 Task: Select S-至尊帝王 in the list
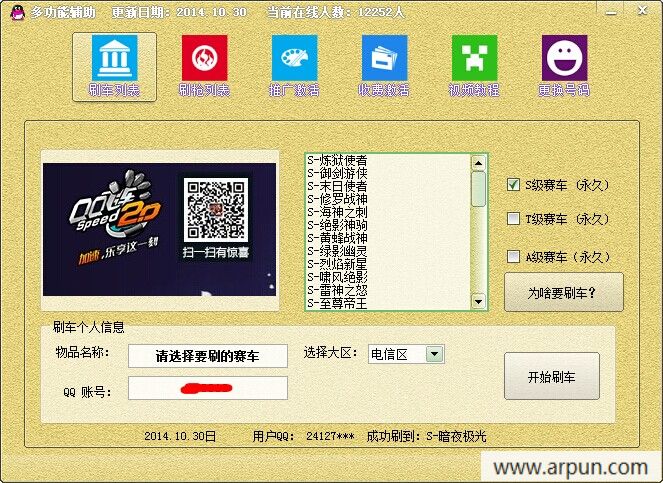point(337,303)
